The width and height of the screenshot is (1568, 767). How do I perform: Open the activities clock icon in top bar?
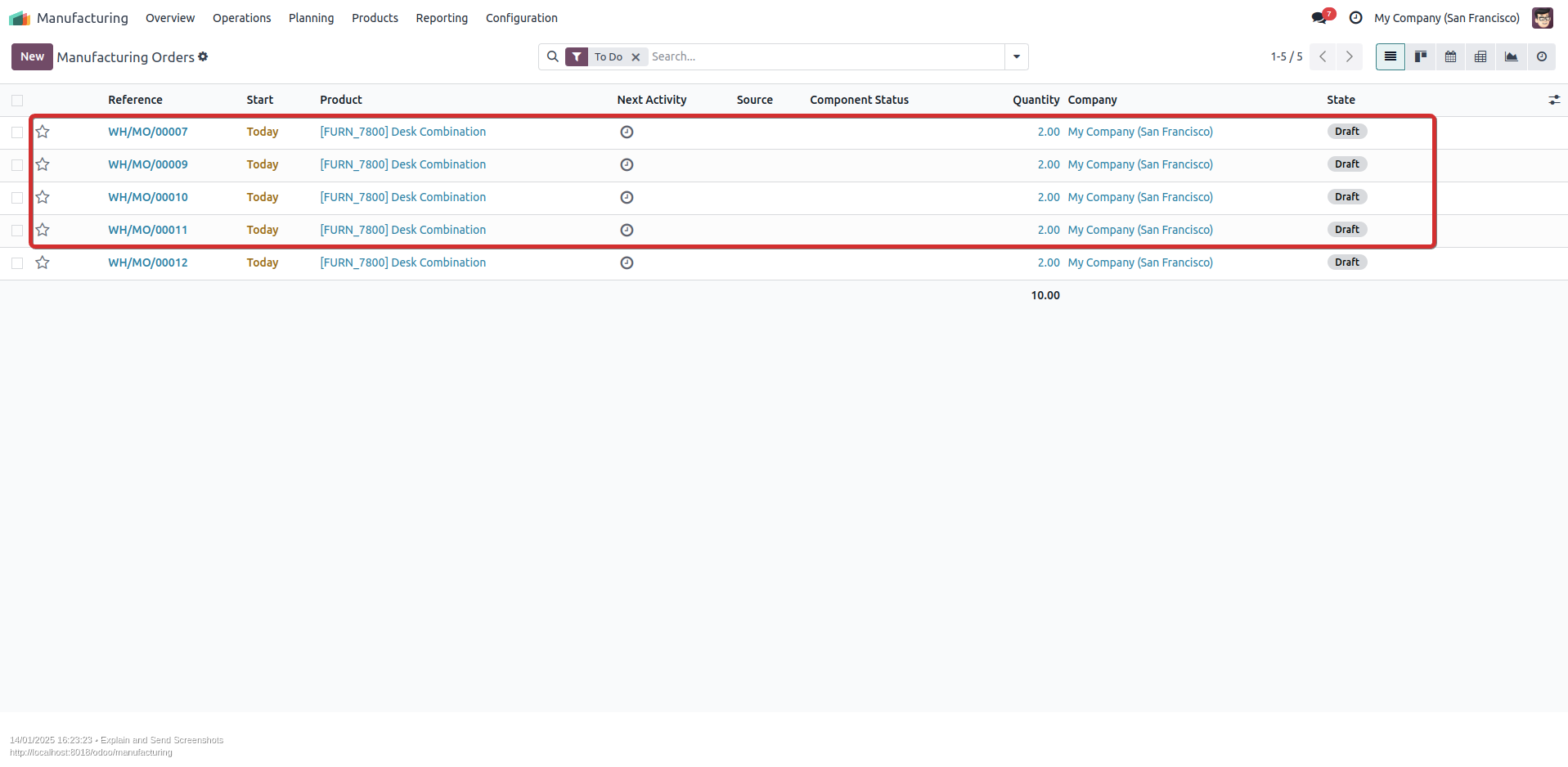1355,18
